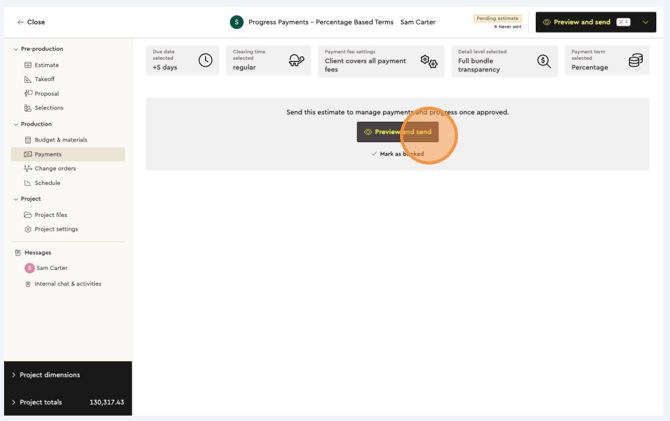Screen dimensions: 670x421
Task: Click the green S project avatar in header
Action: click(x=237, y=22)
